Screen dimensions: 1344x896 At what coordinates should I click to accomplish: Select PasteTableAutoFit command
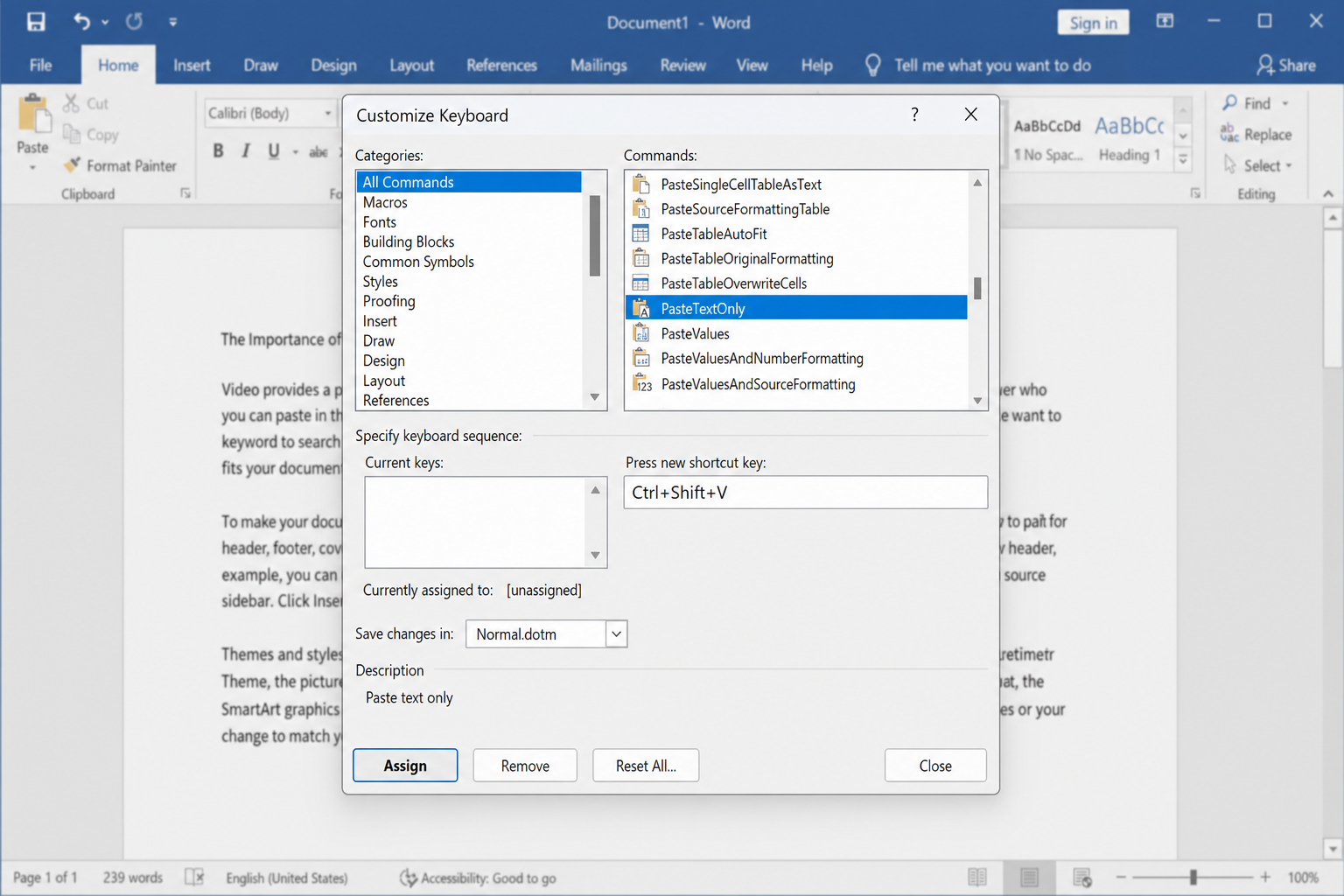pos(796,234)
